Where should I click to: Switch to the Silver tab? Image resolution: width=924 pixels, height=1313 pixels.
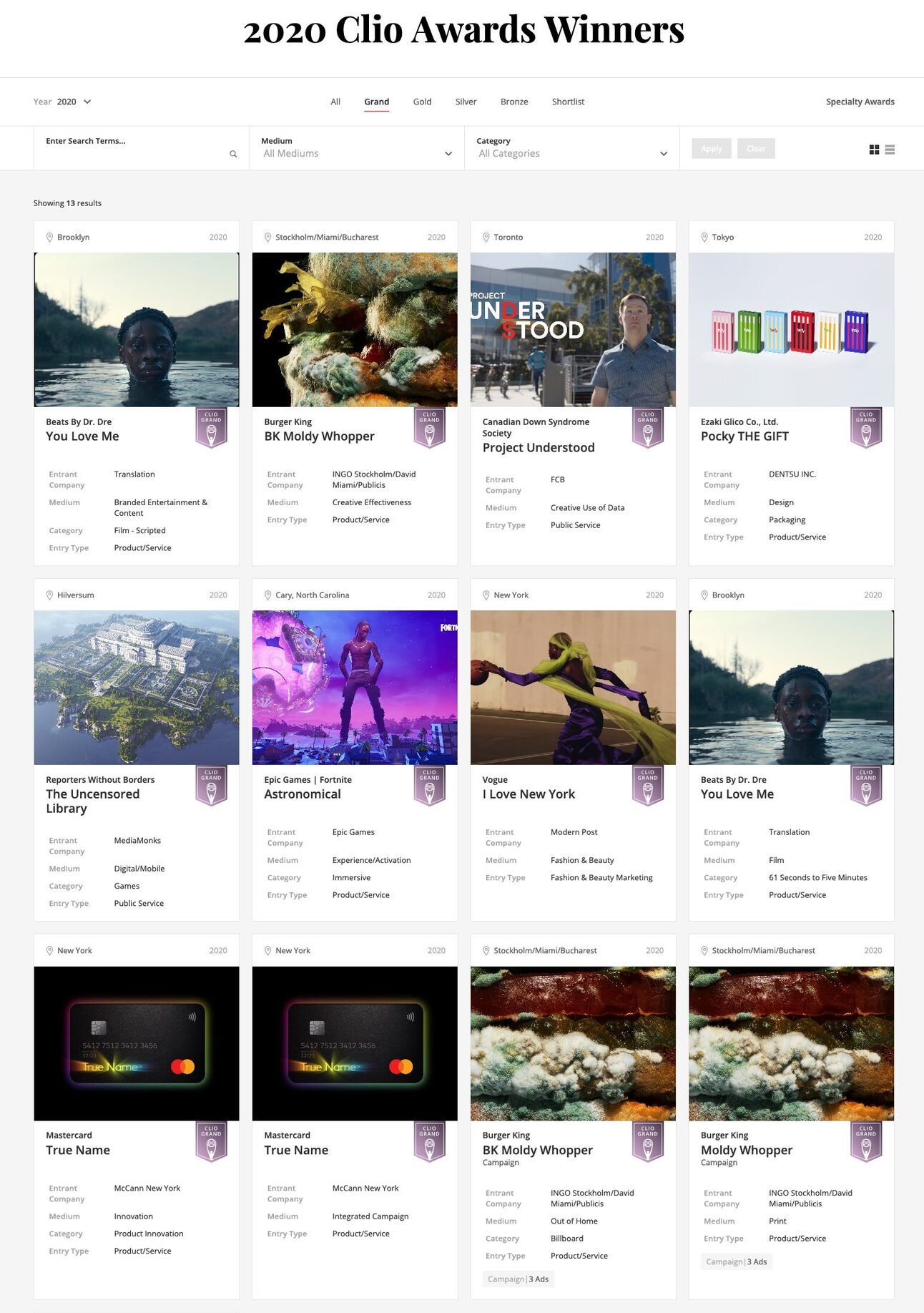pyautogui.click(x=466, y=102)
